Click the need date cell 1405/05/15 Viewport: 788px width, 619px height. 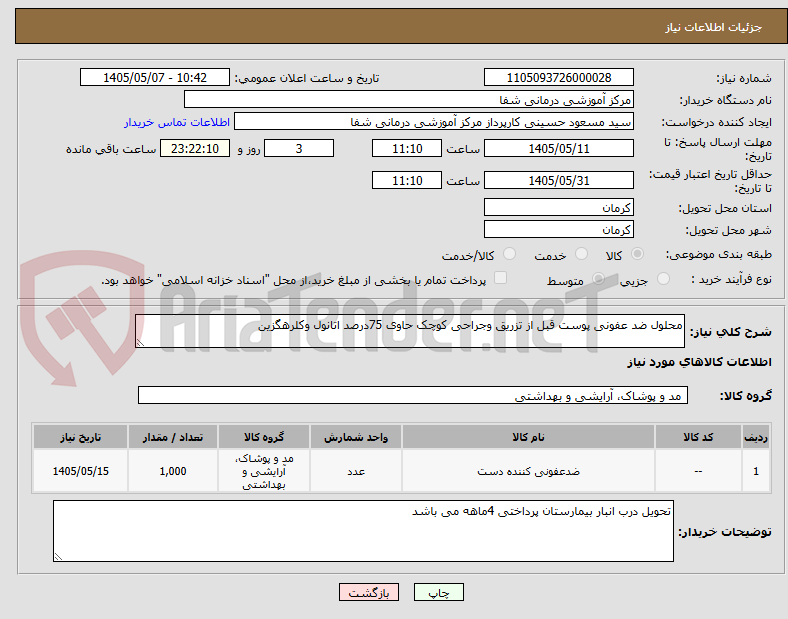80,471
